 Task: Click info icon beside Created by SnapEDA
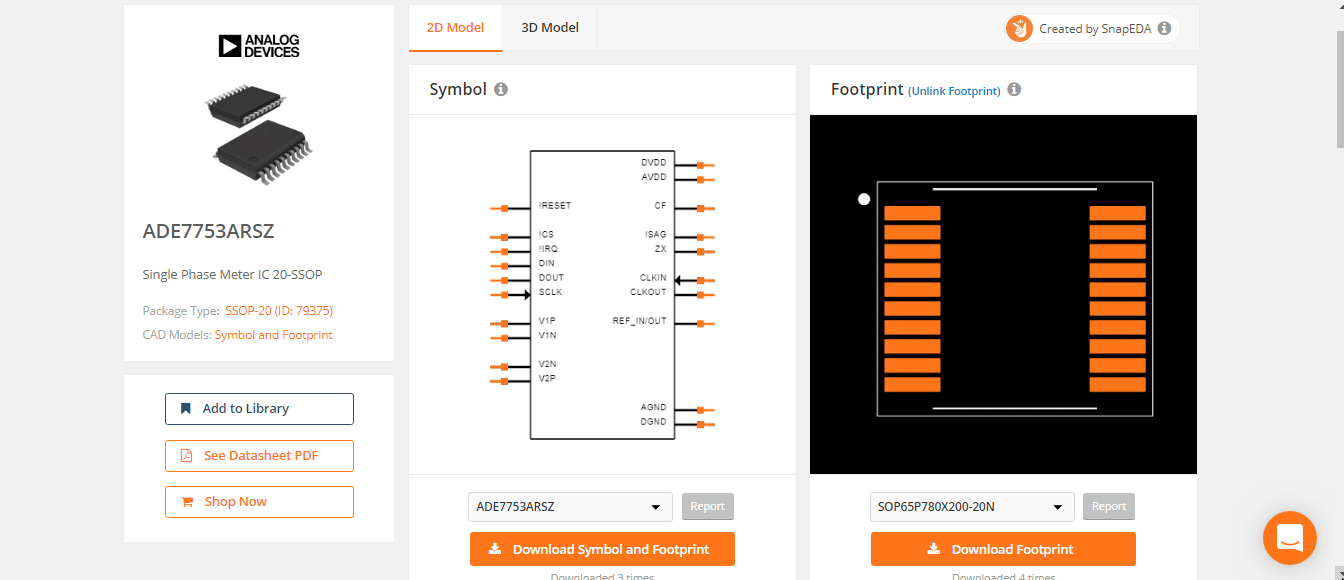pyautogui.click(x=1164, y=29)
